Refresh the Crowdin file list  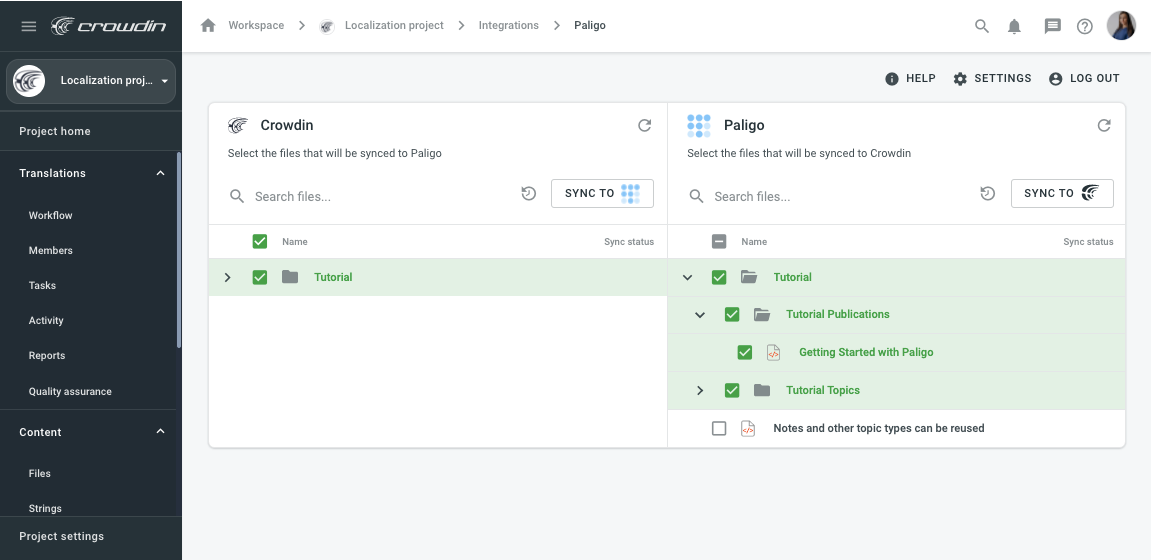[x=645, y=125]
